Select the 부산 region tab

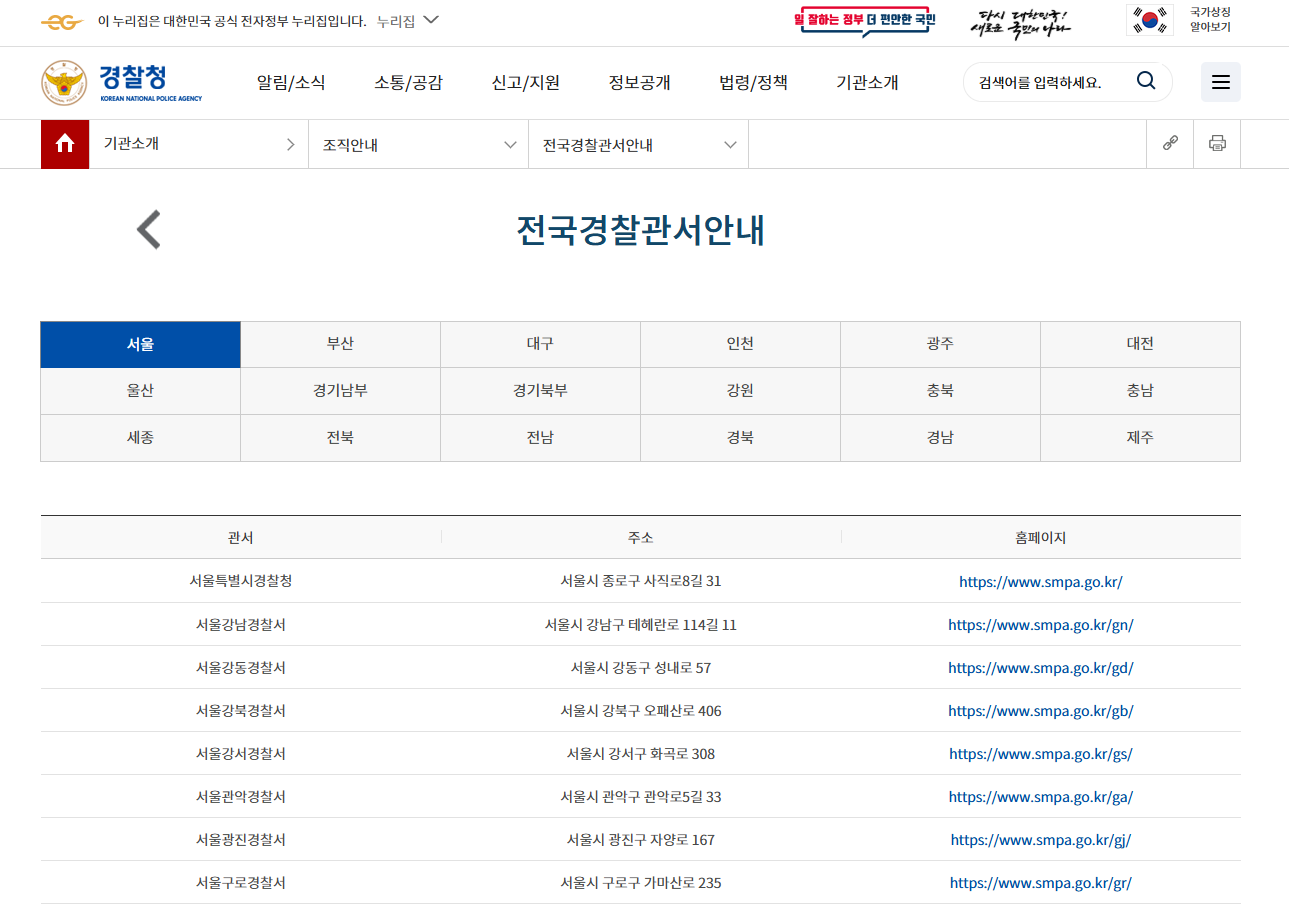point(340,343)
